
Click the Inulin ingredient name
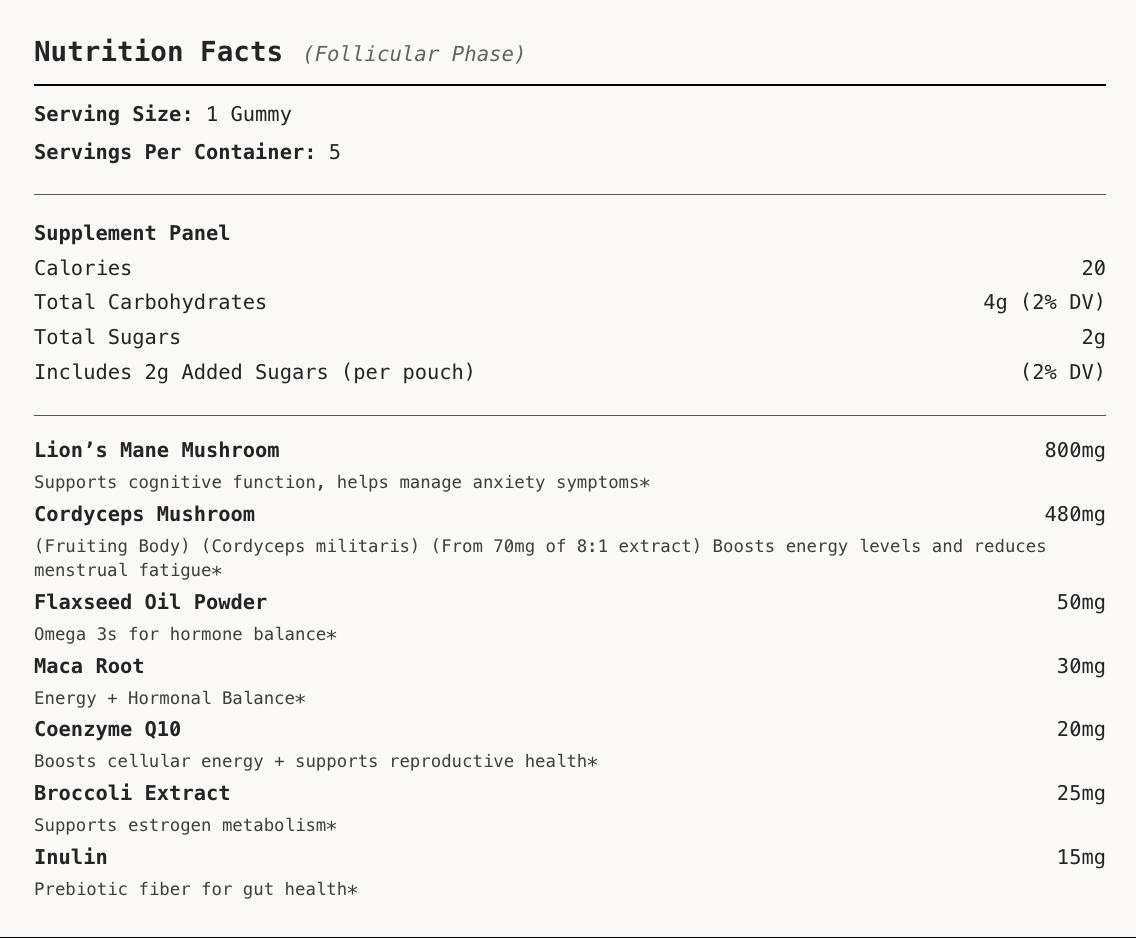click(70, 857)
